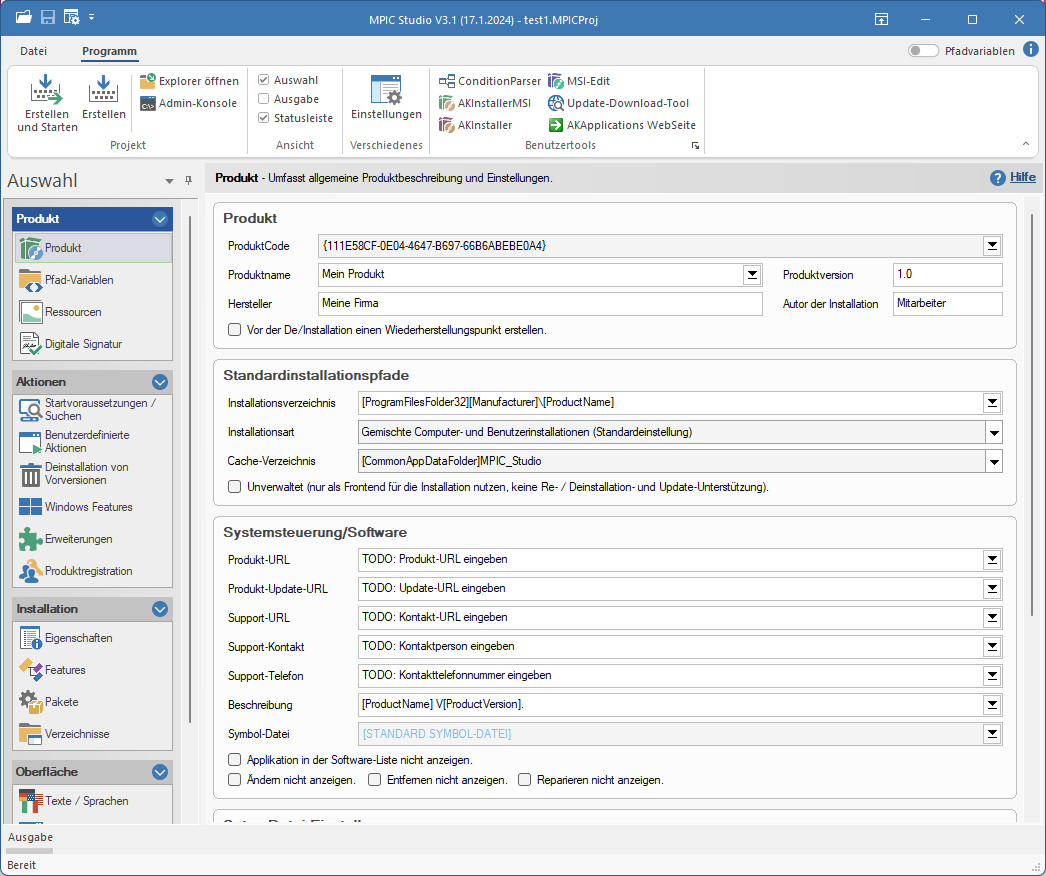Open Update-Download-Tool

[x=618, y=103]
